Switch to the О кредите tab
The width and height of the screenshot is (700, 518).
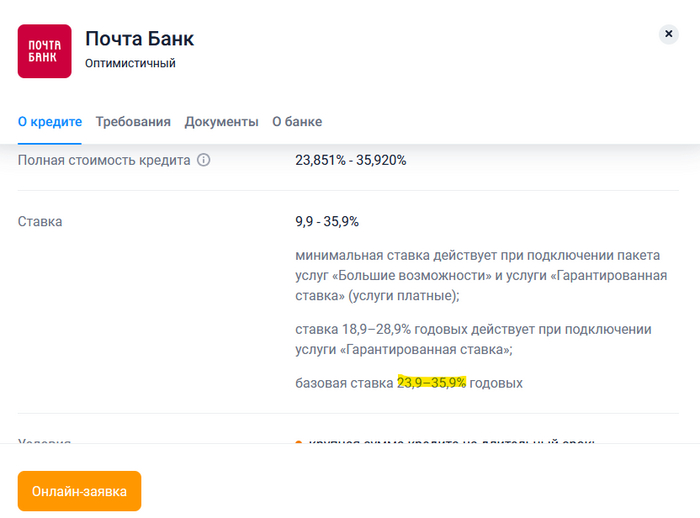point(50,122)
